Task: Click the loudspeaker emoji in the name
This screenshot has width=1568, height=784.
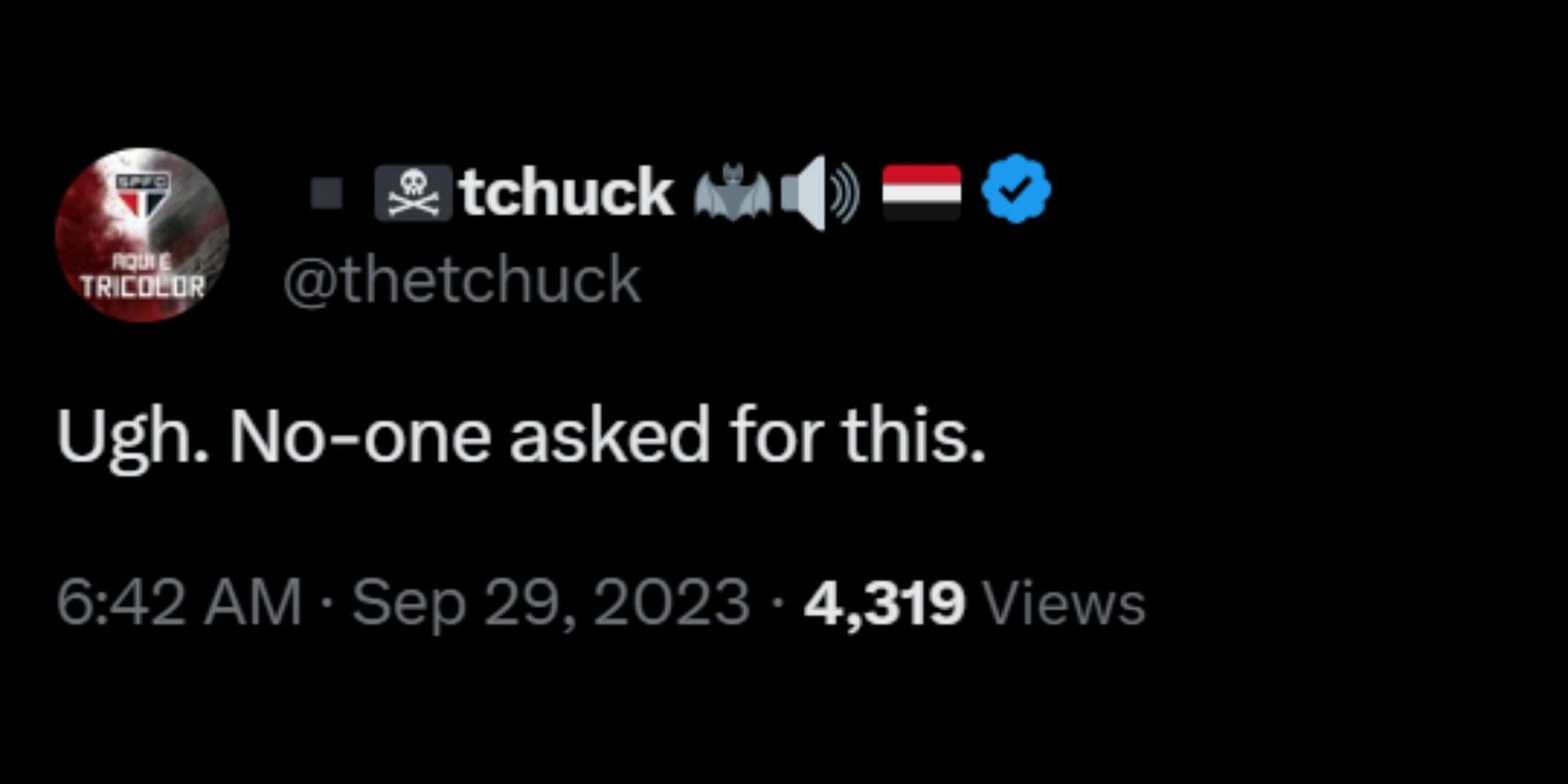Action: tap(819, 194)
